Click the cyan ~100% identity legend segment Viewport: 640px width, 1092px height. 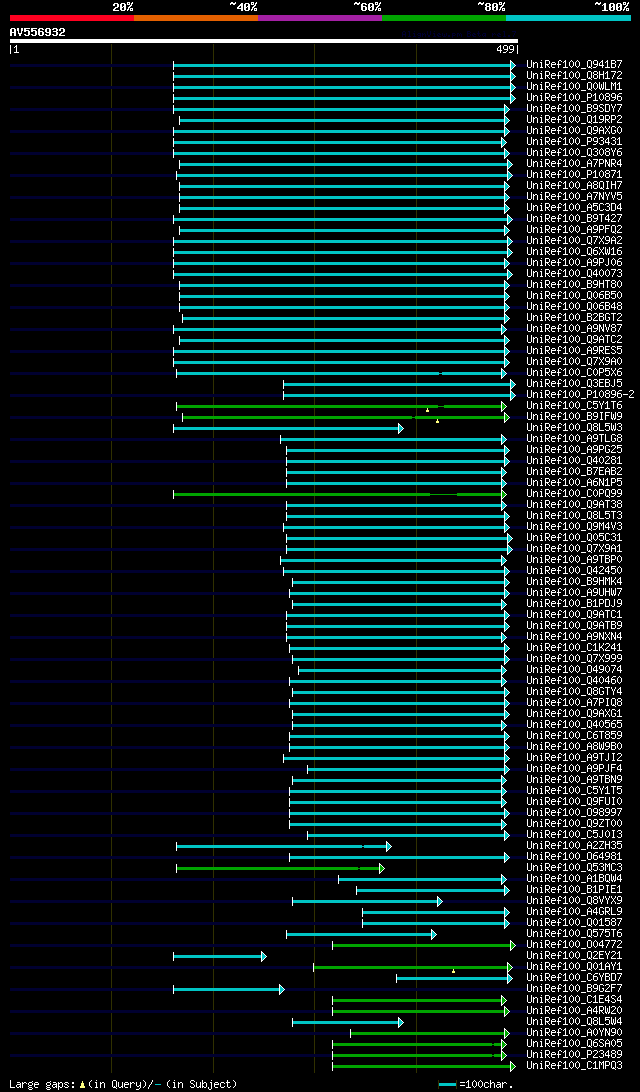click(568, 17)
